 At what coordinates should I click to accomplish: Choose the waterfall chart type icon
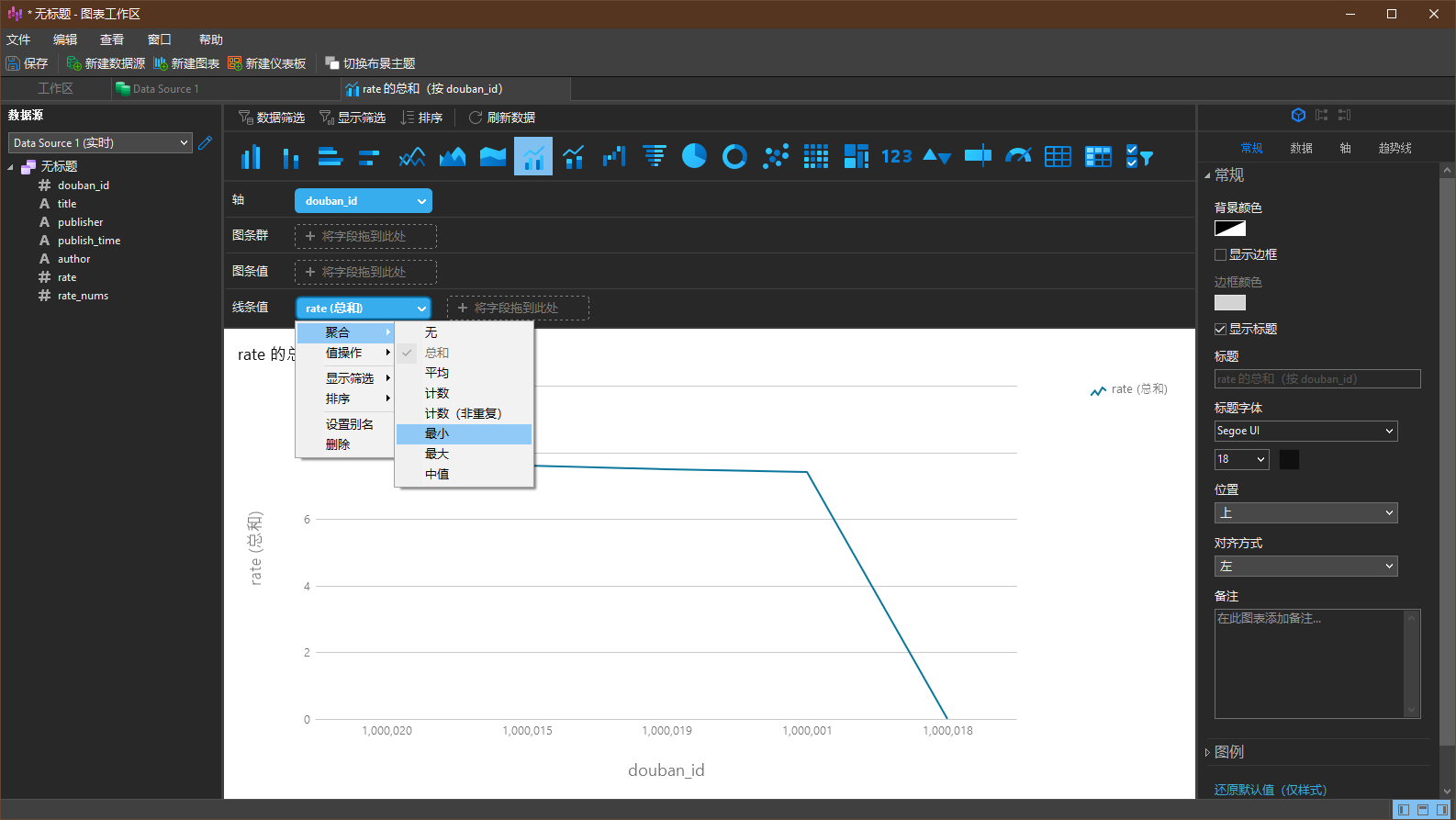click(x=614, y=157)
